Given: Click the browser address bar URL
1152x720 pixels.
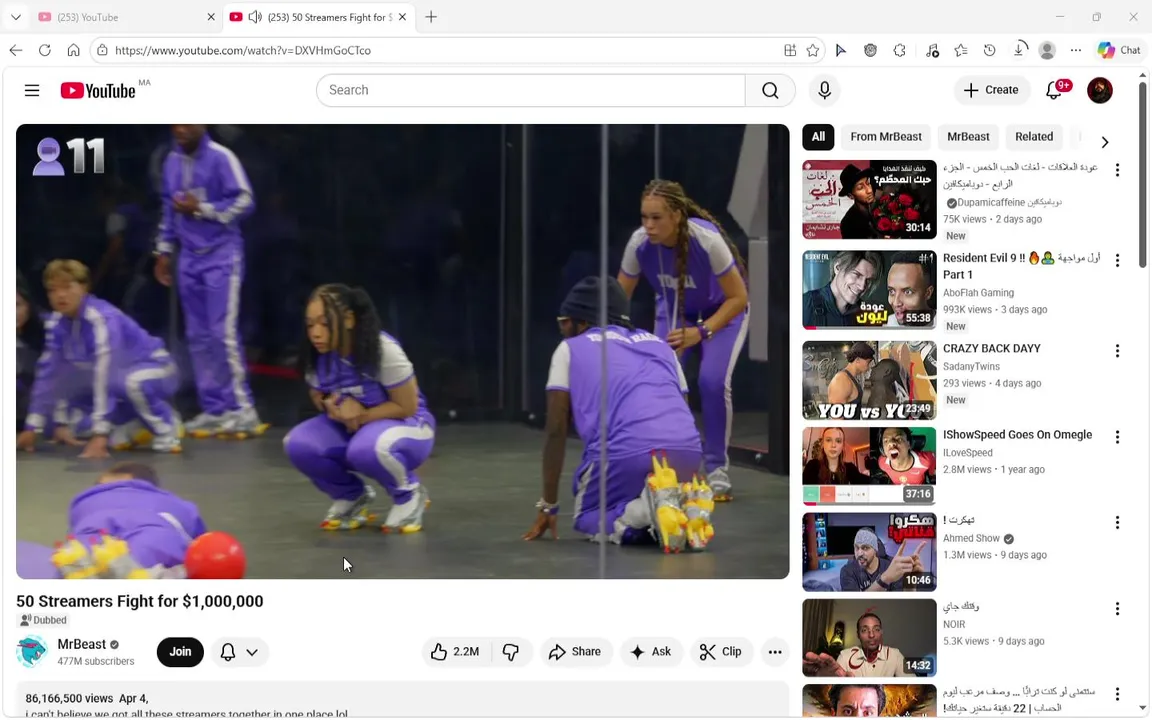Looking at the screenshot, I should (x=243, y=51).
